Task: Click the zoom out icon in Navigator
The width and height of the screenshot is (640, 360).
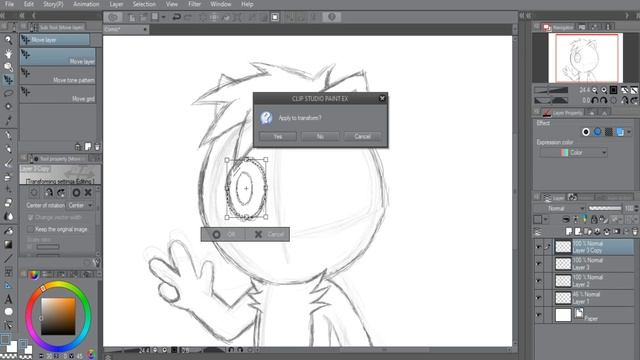Action: click(595, 90)
